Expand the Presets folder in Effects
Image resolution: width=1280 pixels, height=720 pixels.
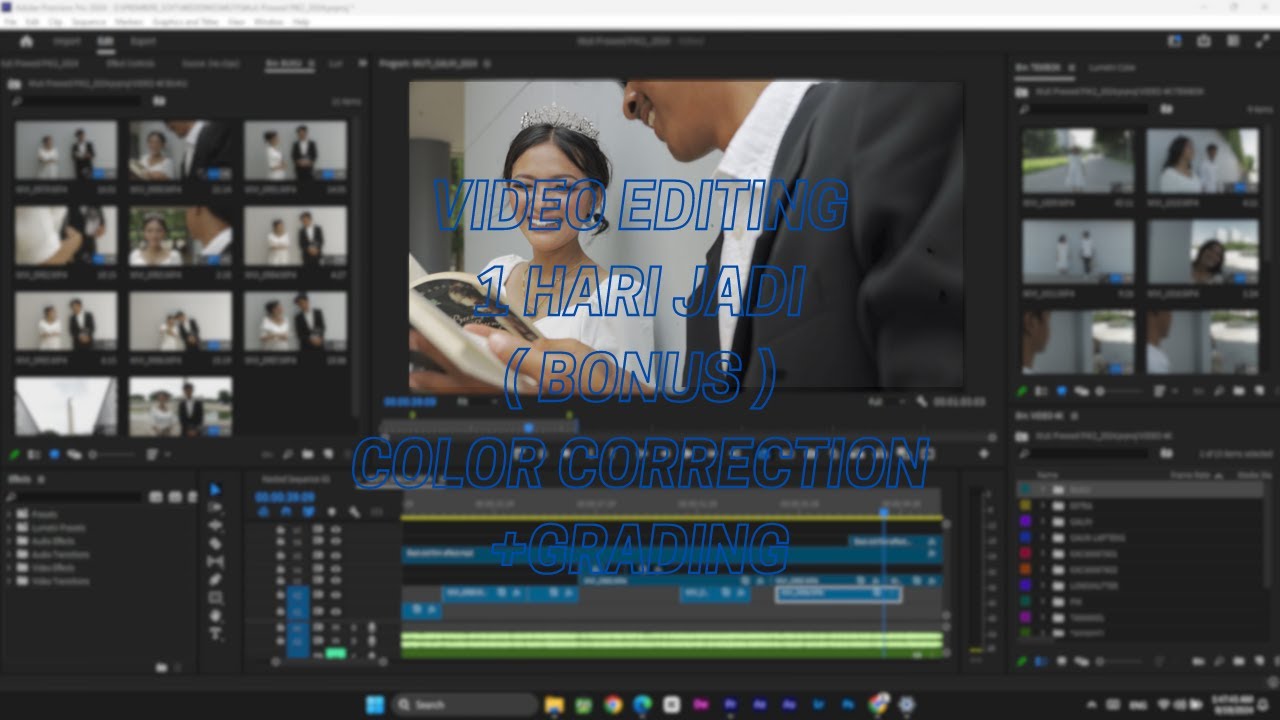pyautogui.click(x=10, y=514)
